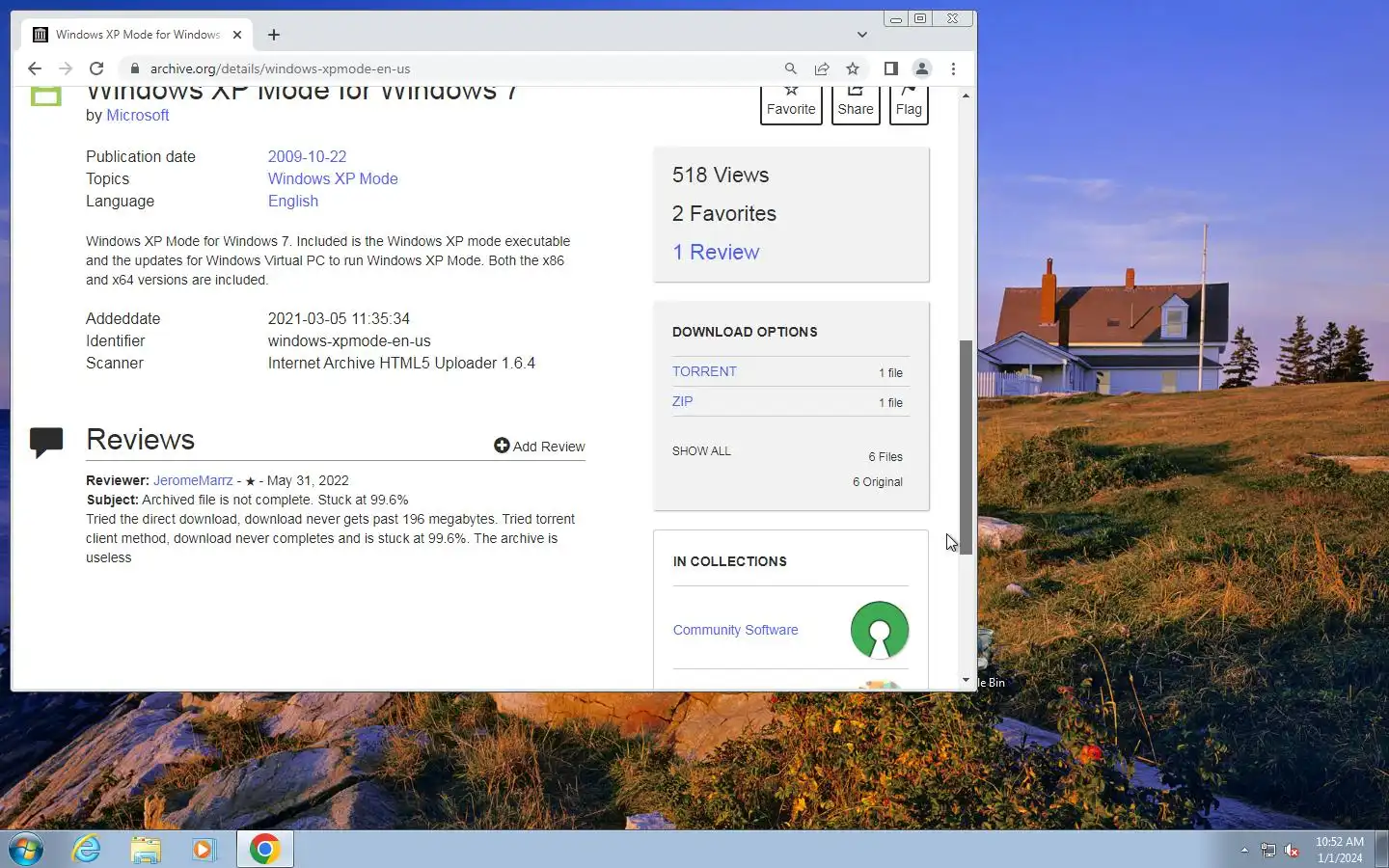Toggle the Chrome side panel icon
The width and height of the screenshot is (1389, 868).
pyautogui.click(x=891, y=68)
